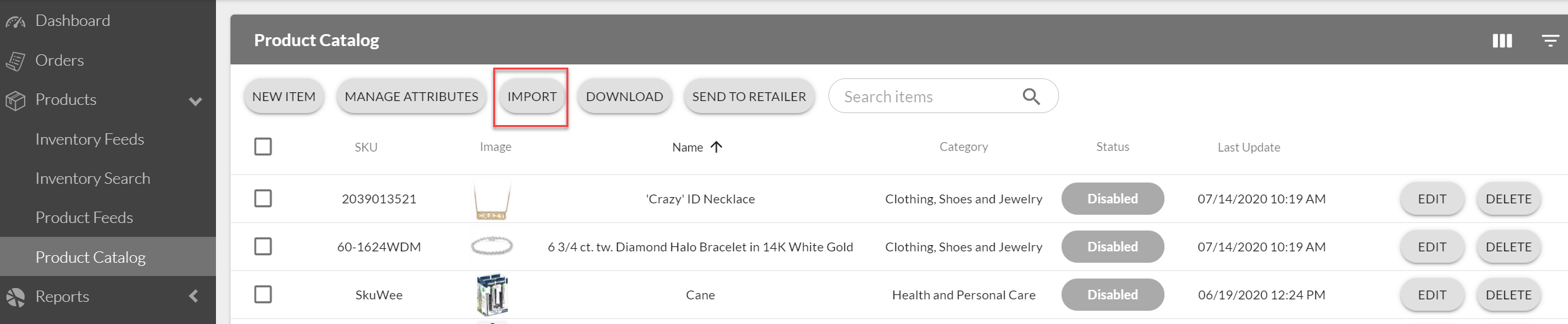Go to Inventory Search
Screen dimensions: 1568x324
[93, 179]
